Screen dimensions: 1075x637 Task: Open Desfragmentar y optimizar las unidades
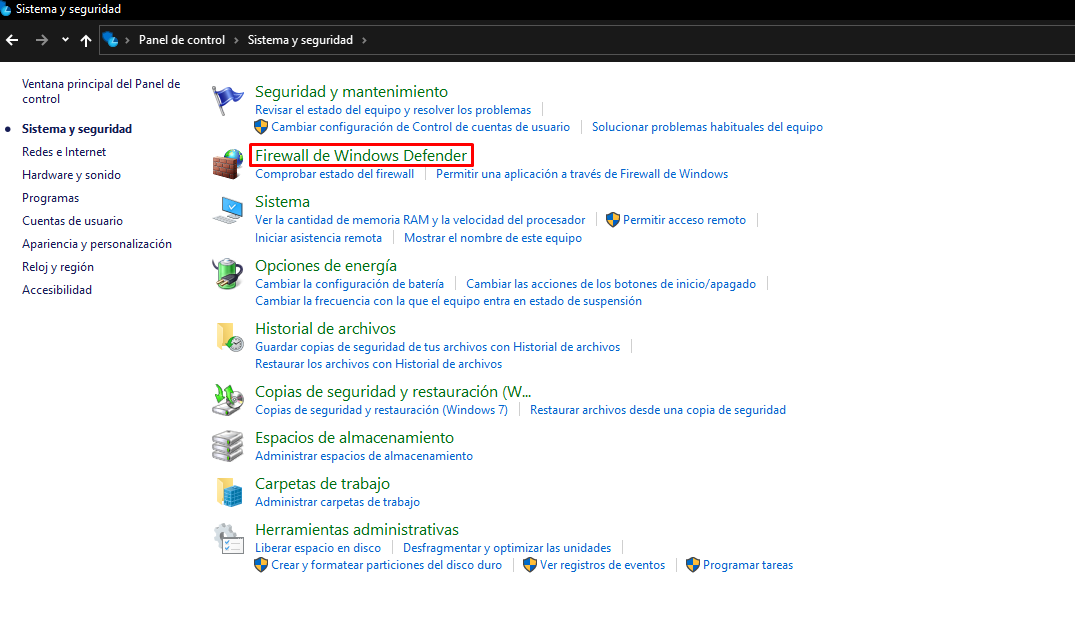click(x=506, y=547)
